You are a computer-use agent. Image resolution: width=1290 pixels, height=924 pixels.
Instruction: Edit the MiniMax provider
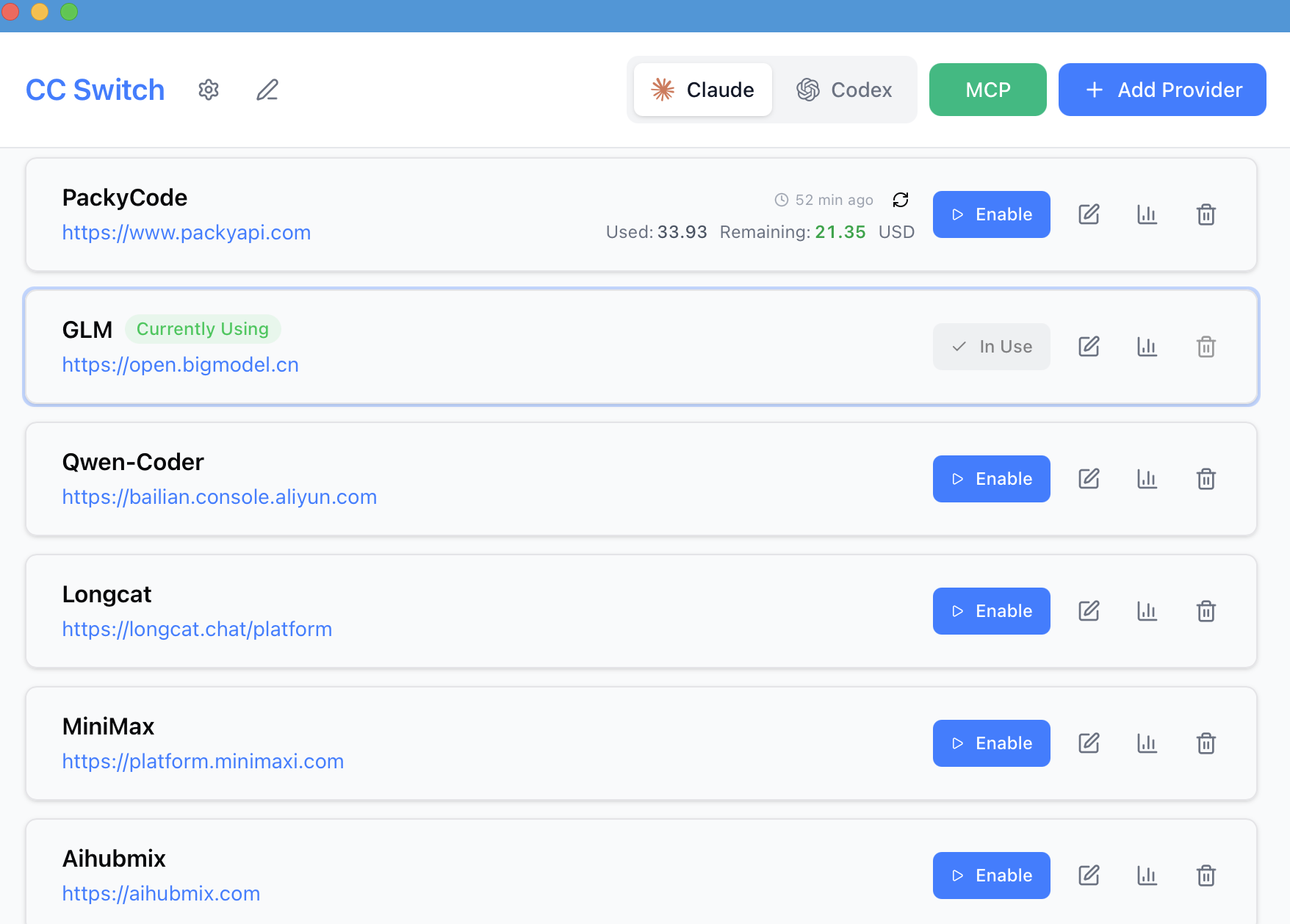click(x=1089, y=743)
